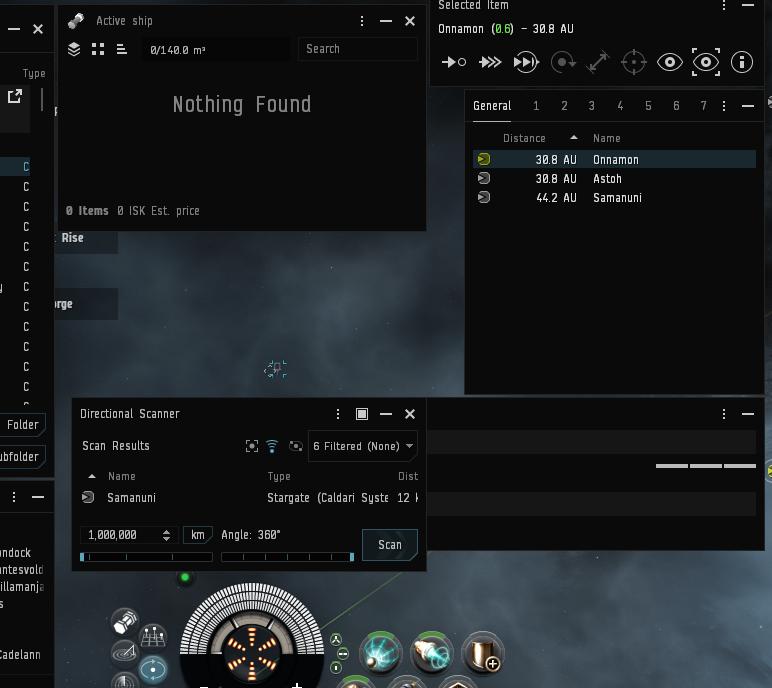Screen dimensions: 772x688
Task: Open Show Info for Onnamon
Action: 742,63
